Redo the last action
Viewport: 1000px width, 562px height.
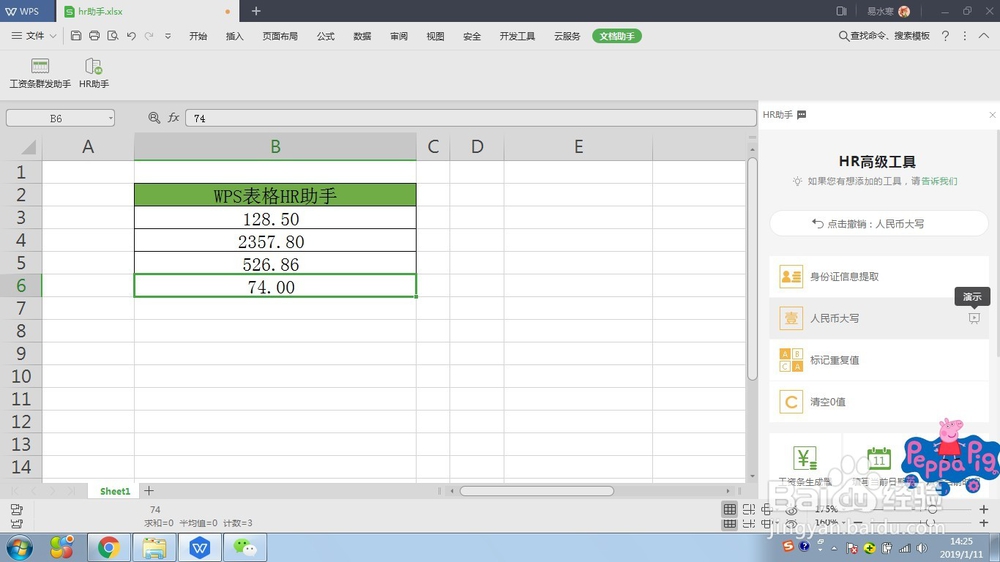pos(149,36)
